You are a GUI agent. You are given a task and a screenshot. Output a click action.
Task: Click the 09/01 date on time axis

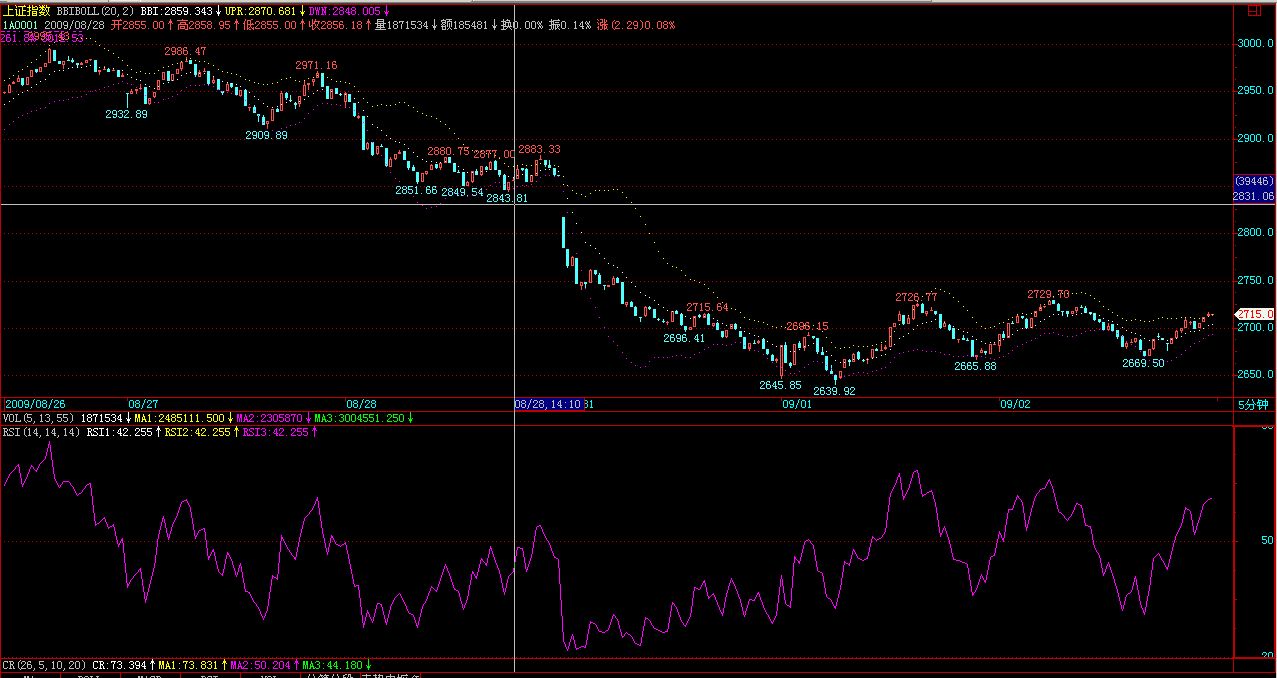pos(796,404)
